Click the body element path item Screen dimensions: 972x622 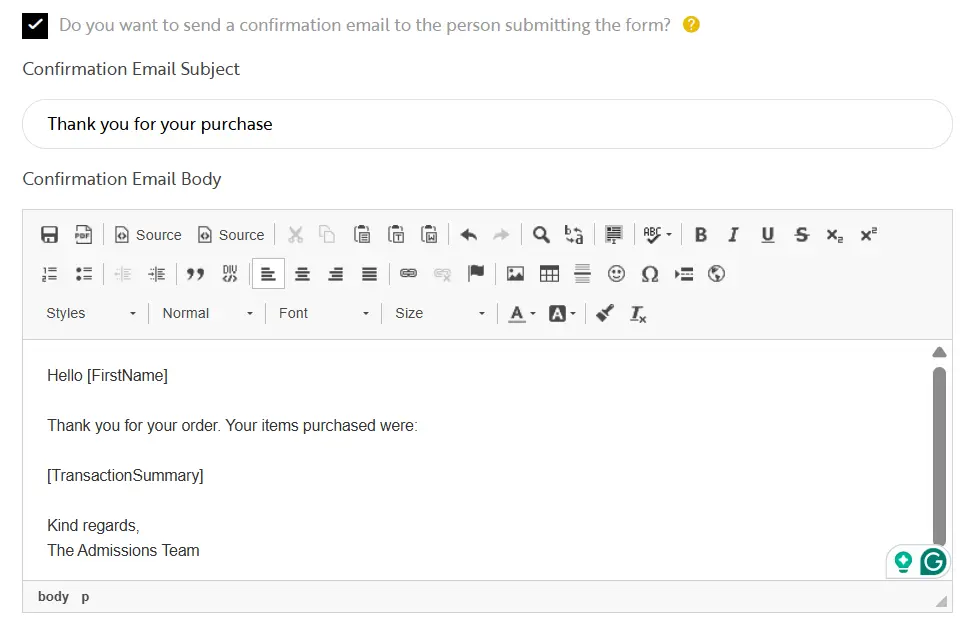[53, 597]
